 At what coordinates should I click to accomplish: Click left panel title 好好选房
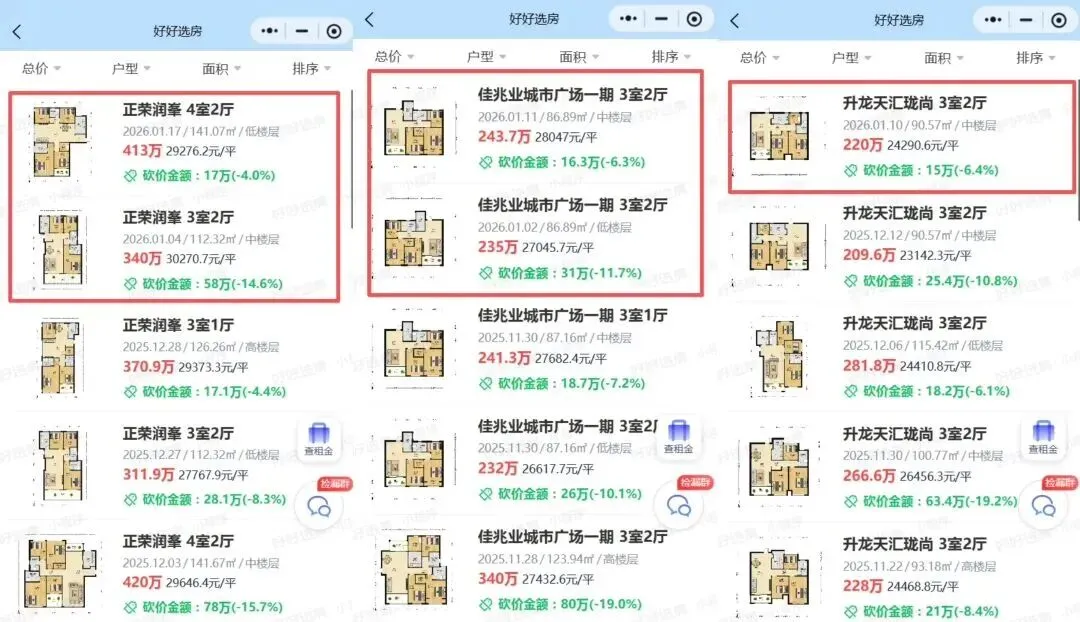pyautogui.click(x=178, y=31)
